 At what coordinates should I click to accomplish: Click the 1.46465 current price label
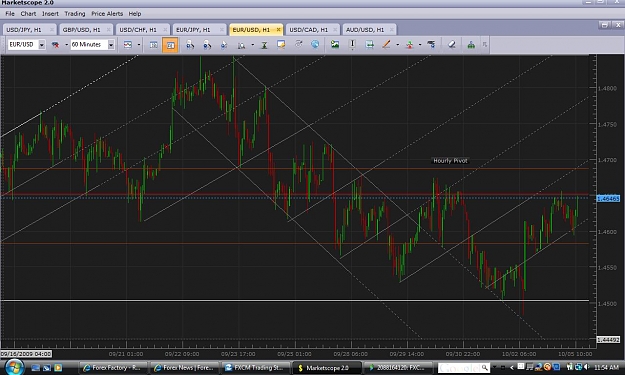608,198
